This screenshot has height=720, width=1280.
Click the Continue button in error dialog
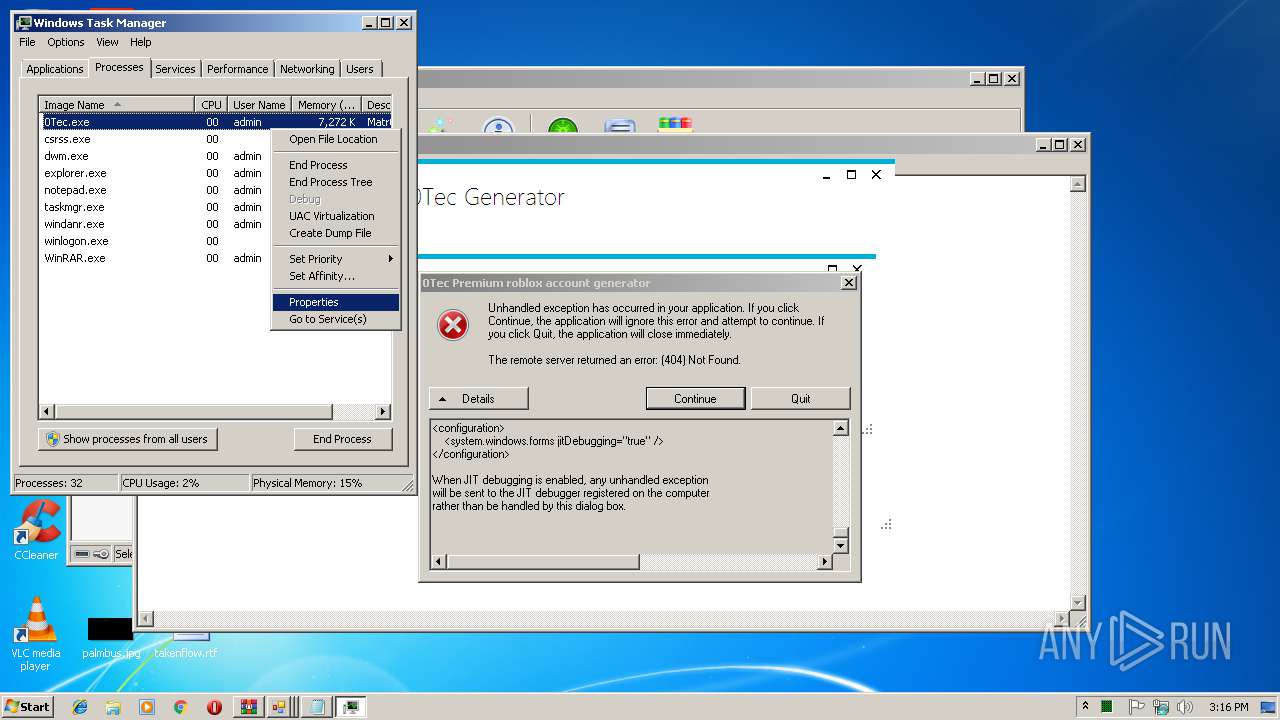(x=695, y=398)
